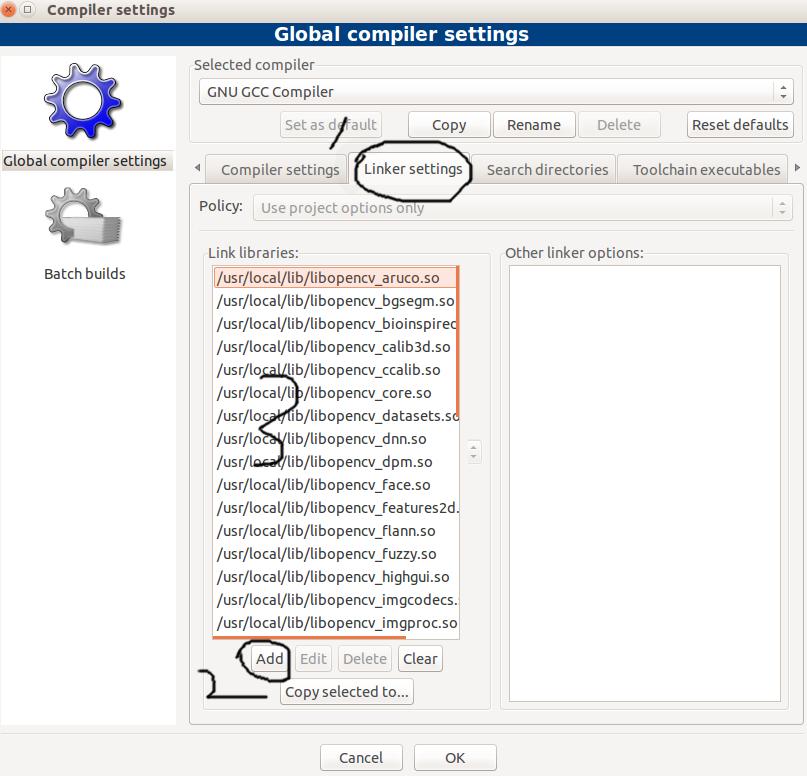807x776 pixels.
Task: Select libopencv_dnn.so library
Action: [336, 439]
